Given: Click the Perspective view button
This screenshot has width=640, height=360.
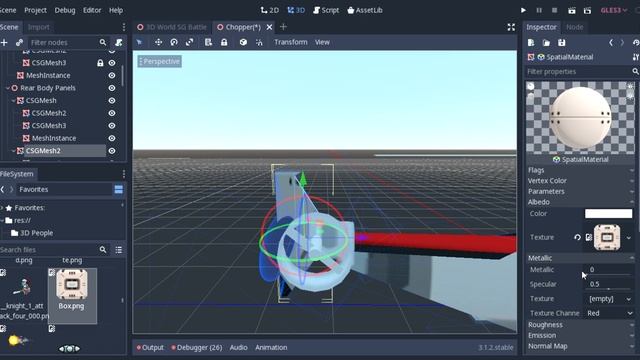Looking at the screenshot, I should tap(160, 62).
